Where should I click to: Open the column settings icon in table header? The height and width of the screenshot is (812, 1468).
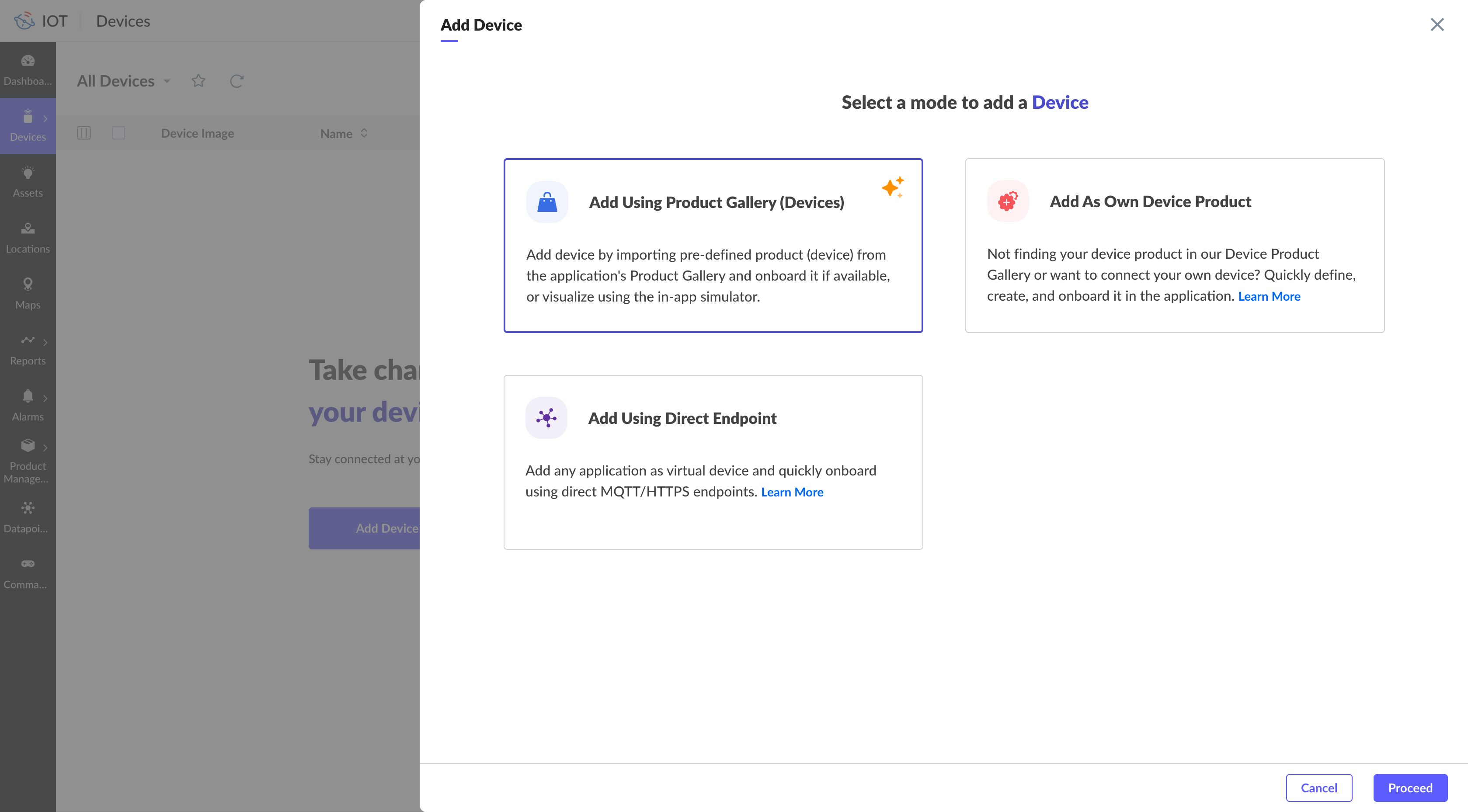[x=84, y=133]
